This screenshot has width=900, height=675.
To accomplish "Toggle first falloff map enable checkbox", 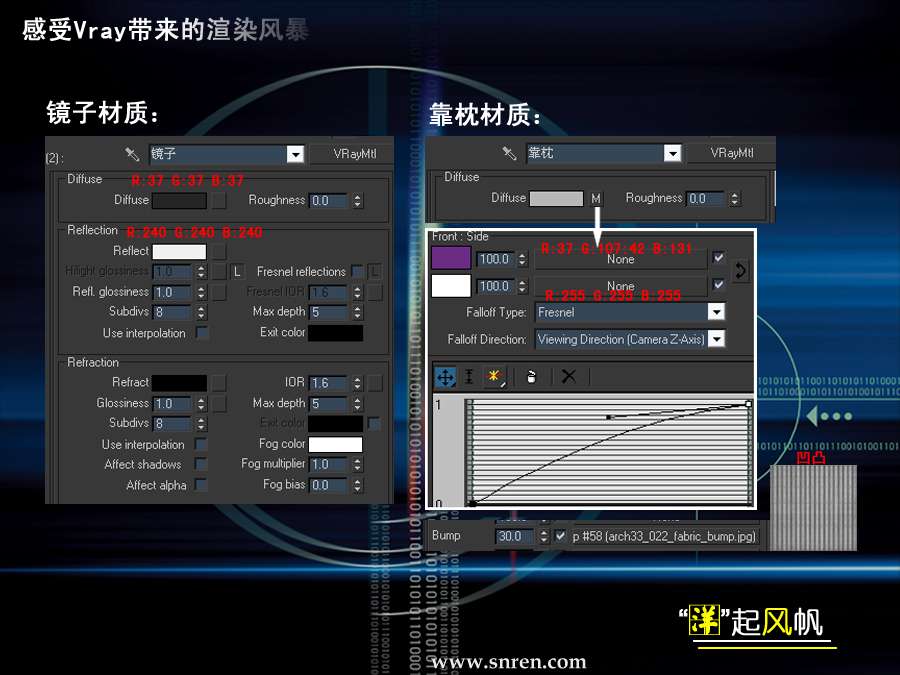I will (x=718, y=257).
